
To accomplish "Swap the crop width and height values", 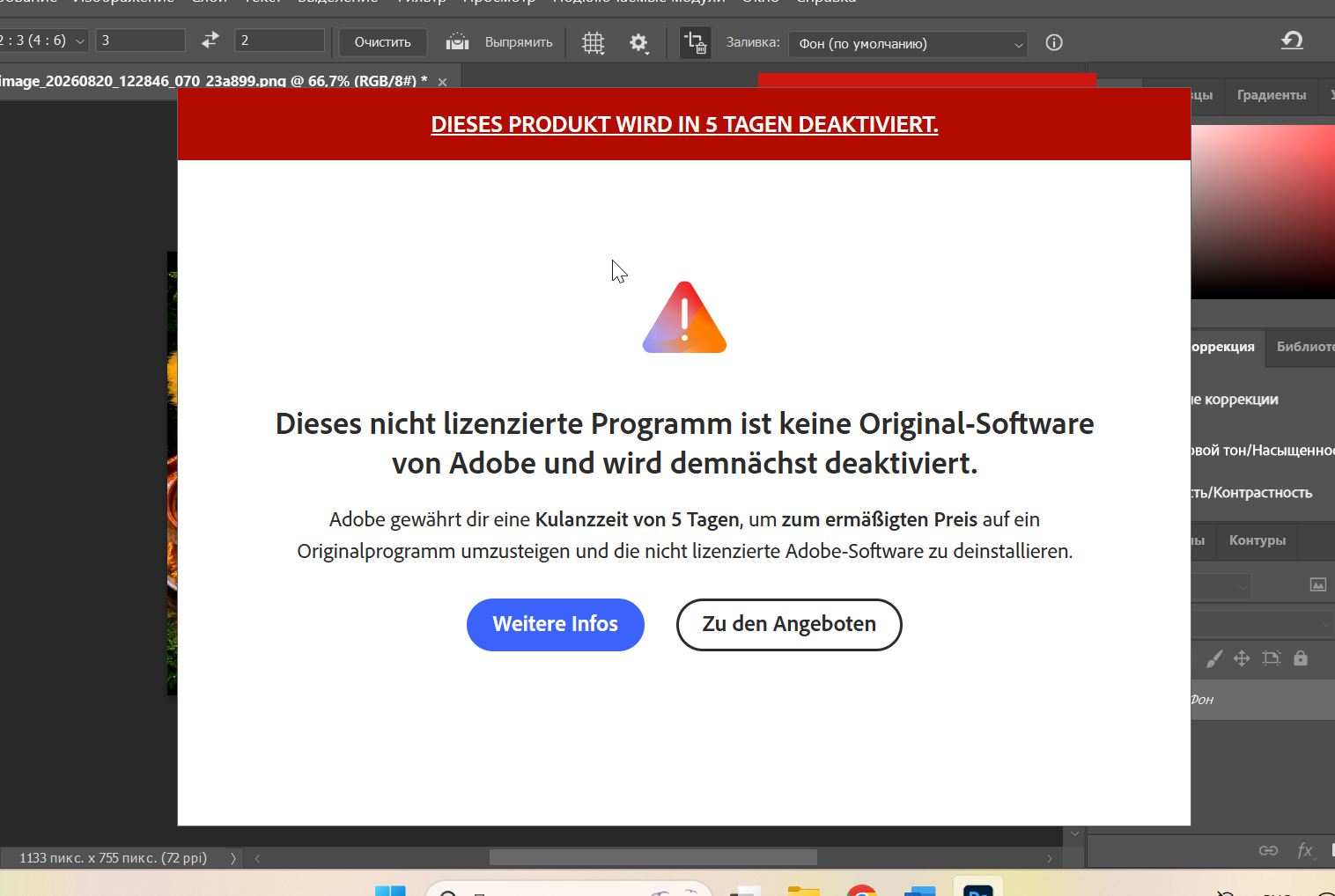I will [x=210, y=40].
